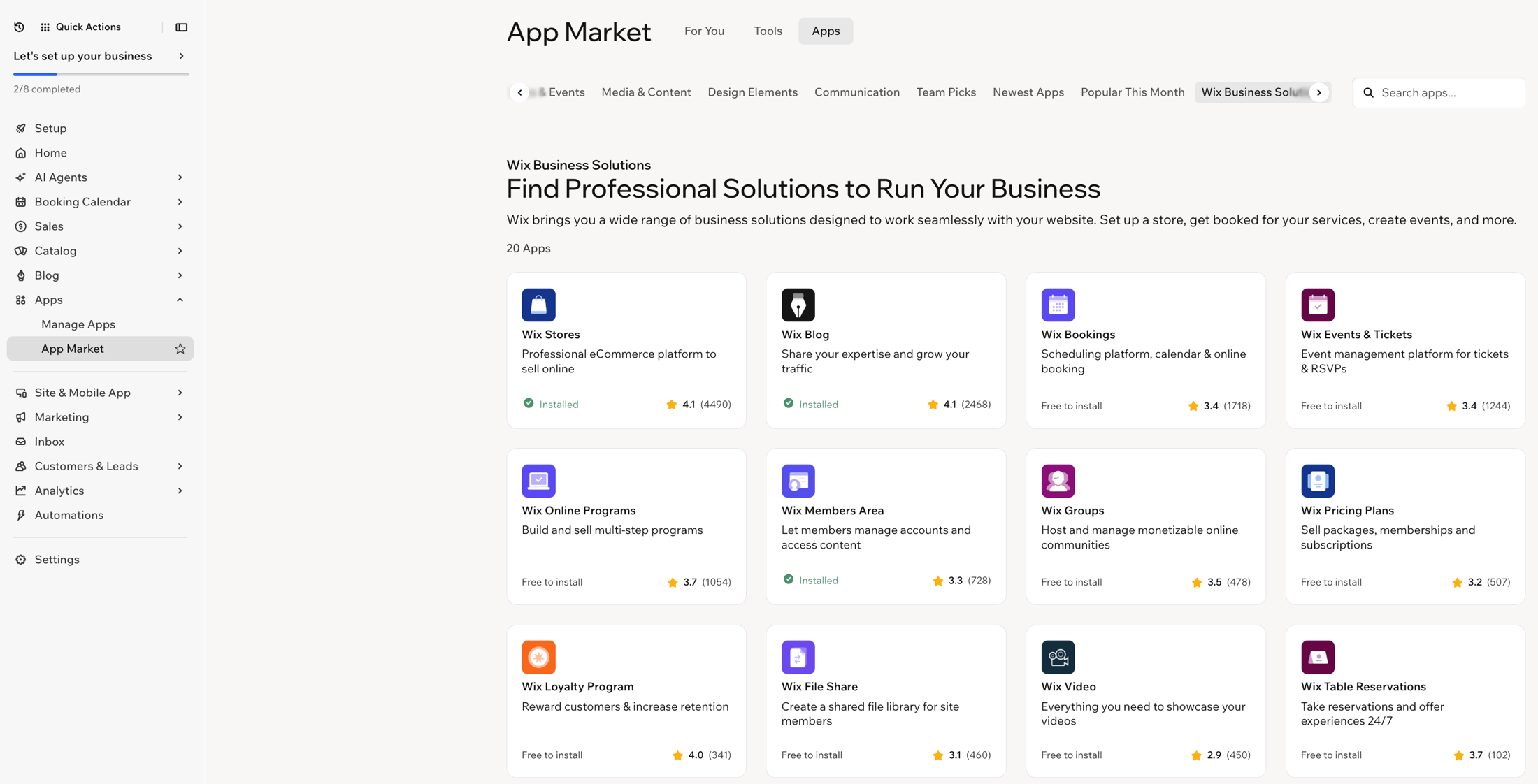This screenshot has width=1538, height=784.
Task: Click the Quick Actions grid icon
Action: [45, 27]
